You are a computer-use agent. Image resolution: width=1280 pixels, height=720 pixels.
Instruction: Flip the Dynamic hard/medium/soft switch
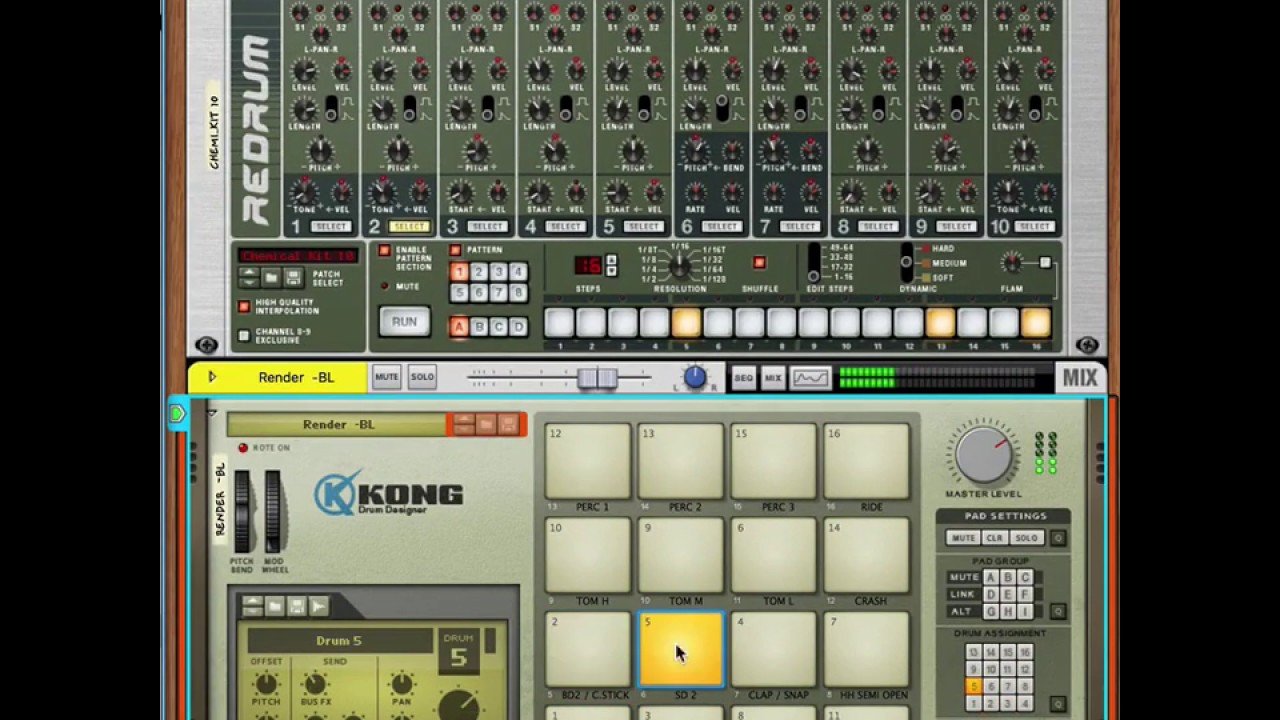907,263
